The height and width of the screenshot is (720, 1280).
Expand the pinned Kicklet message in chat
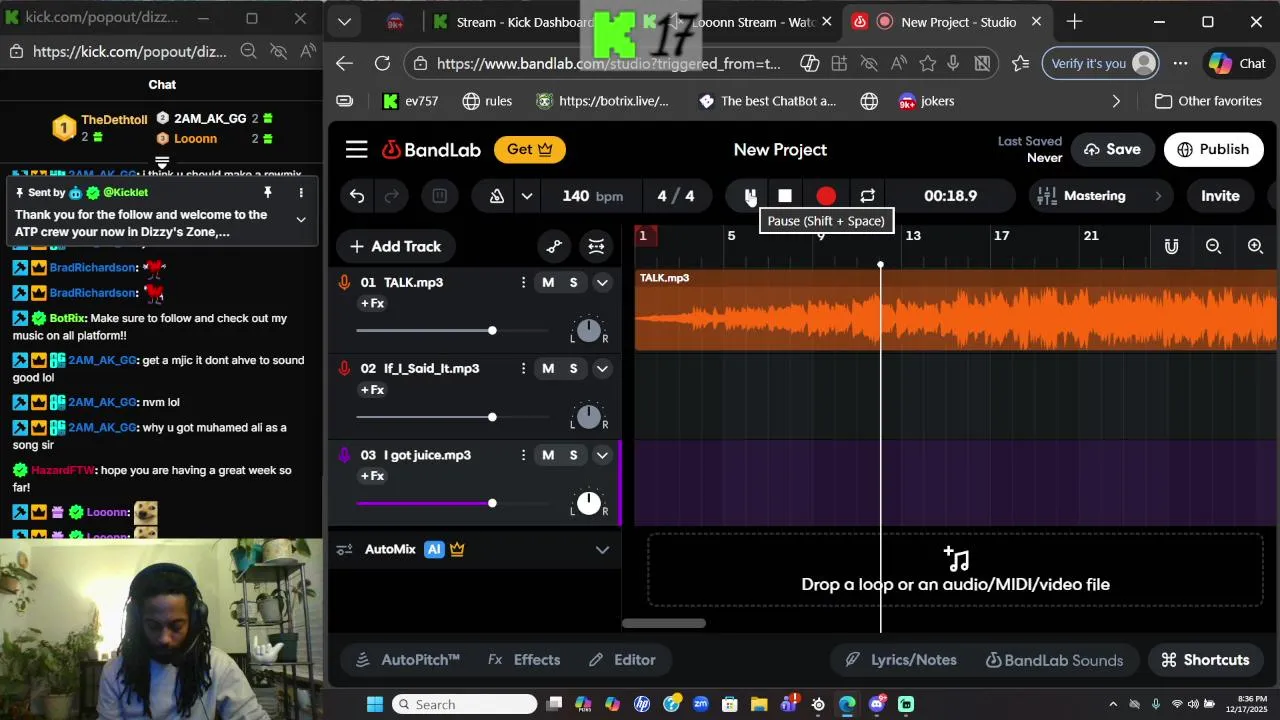coord(301,219)
